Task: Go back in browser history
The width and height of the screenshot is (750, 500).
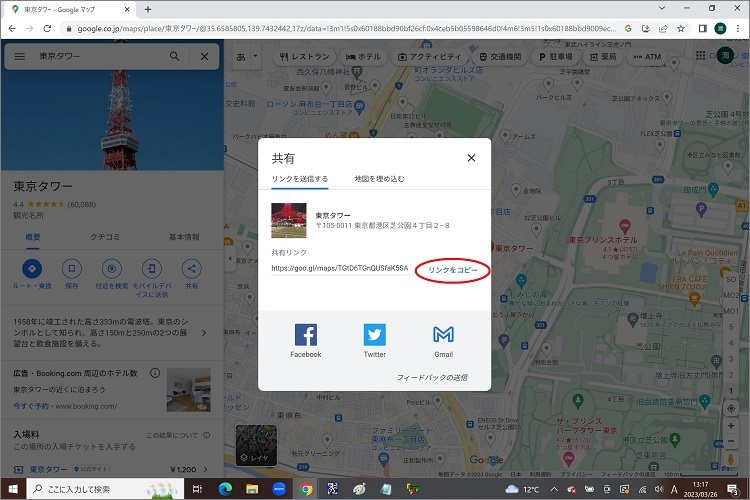Action: pyautogui.click(x=12, y=29)
